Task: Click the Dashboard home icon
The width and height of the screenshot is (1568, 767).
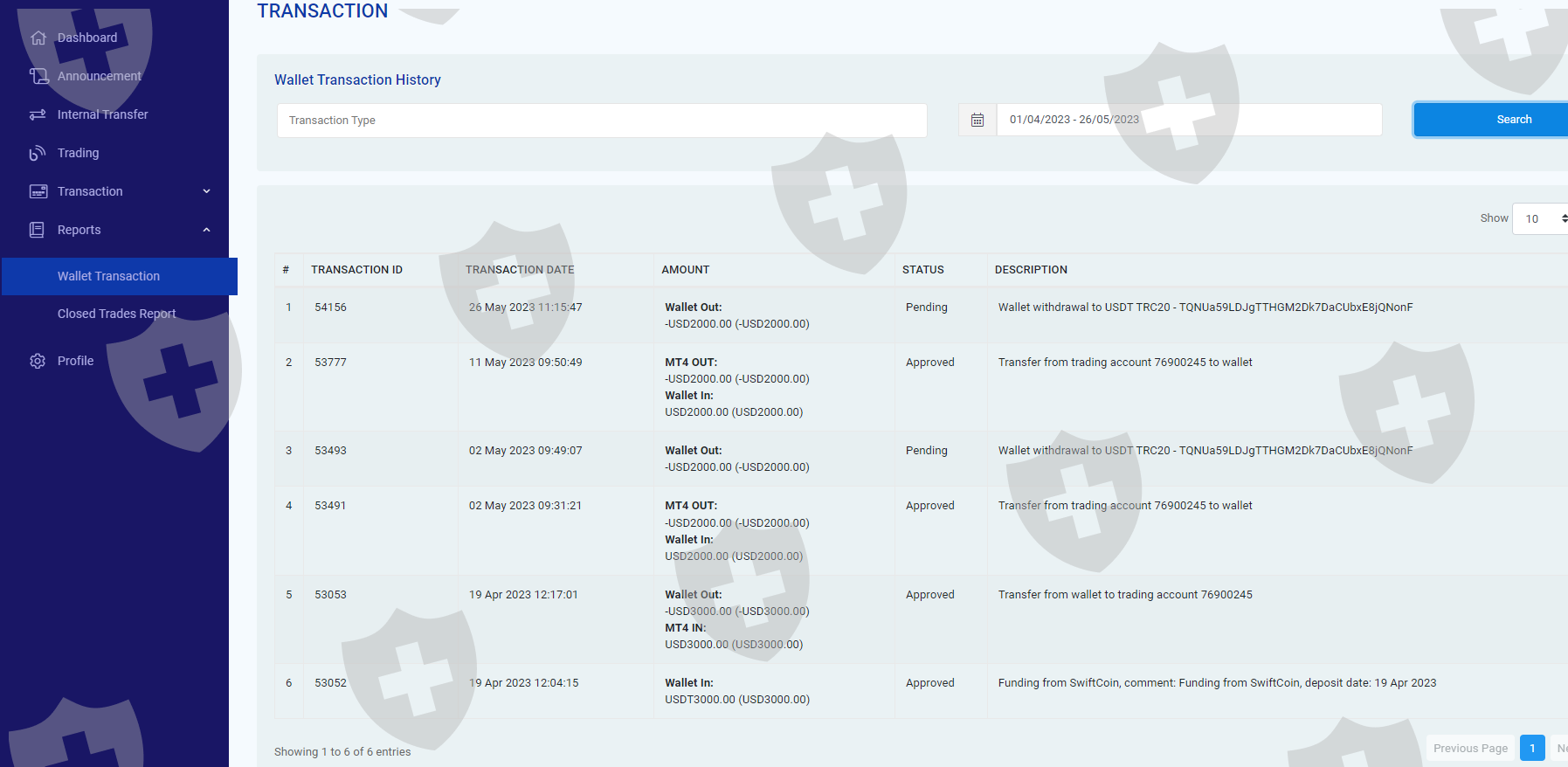Action: pos(38,38)
